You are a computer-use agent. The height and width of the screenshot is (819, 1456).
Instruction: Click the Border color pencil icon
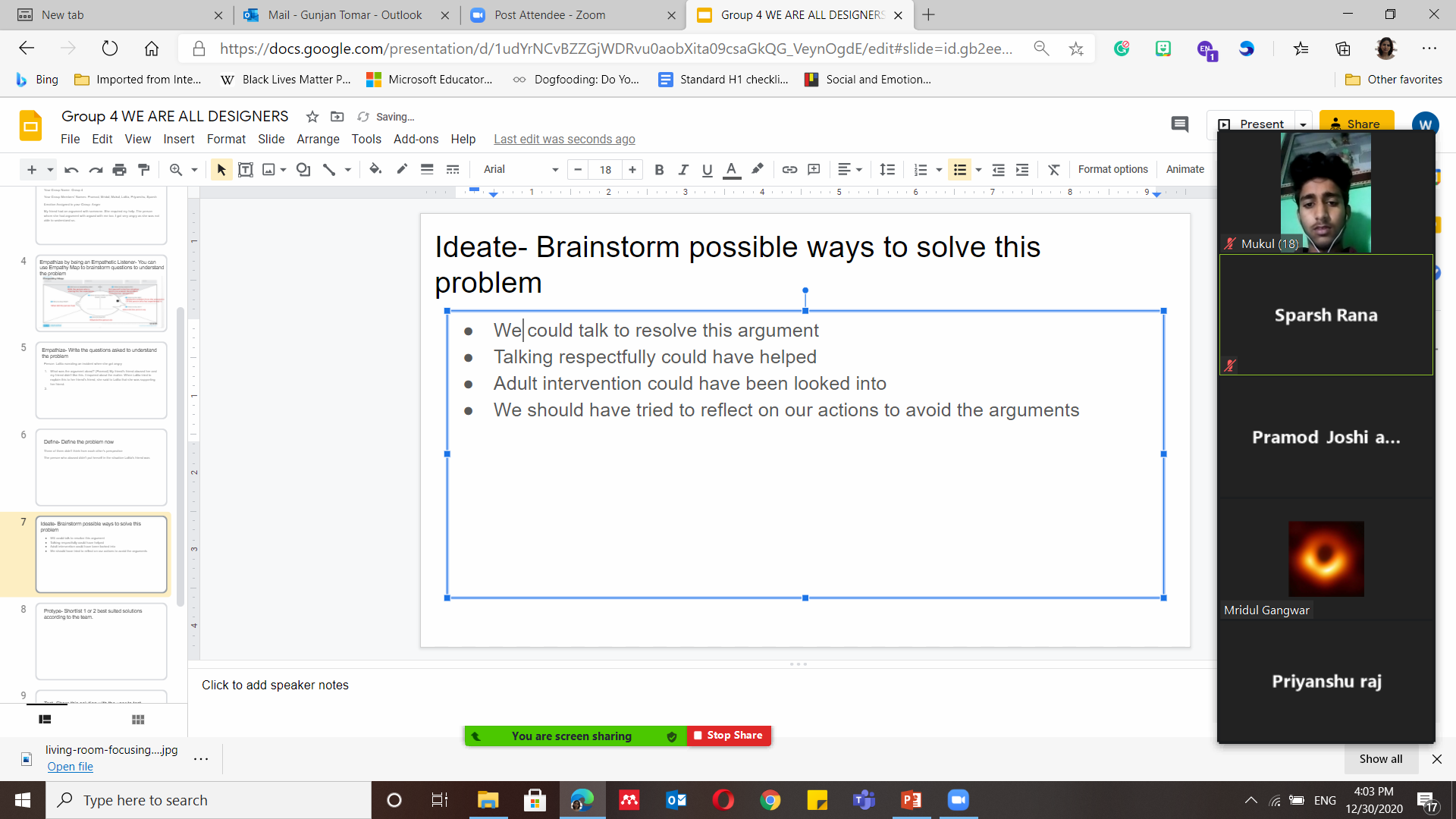coord(402,170)
